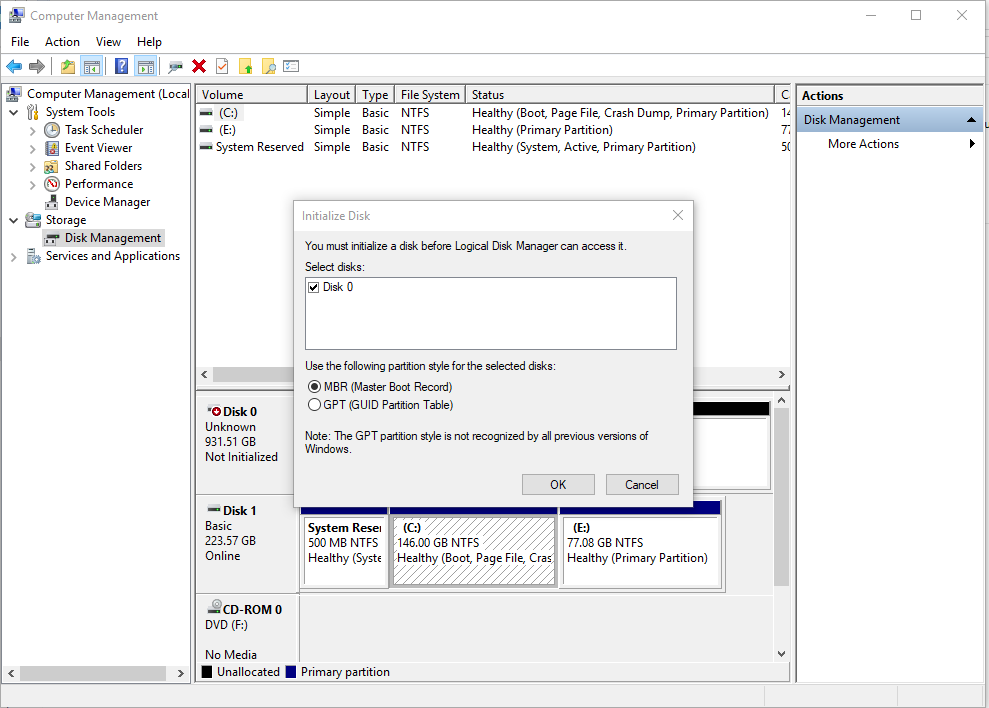Image resolution: width=989 pixels, height=708 pixels.
Task: Go back with the blue arrow
Action: pyautogui.click(x=14, y=66)
